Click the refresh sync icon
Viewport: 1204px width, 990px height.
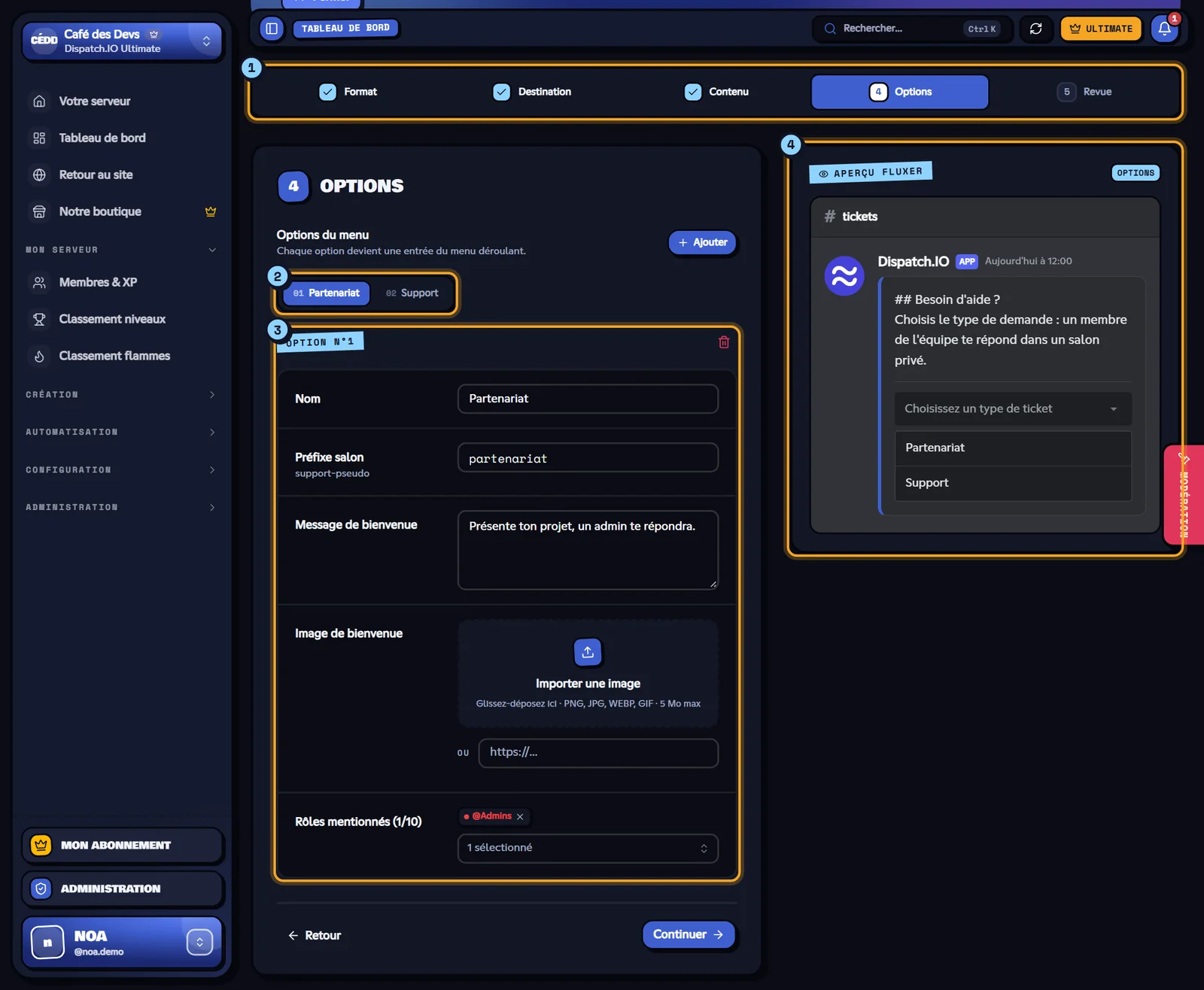coord(1036,29)
